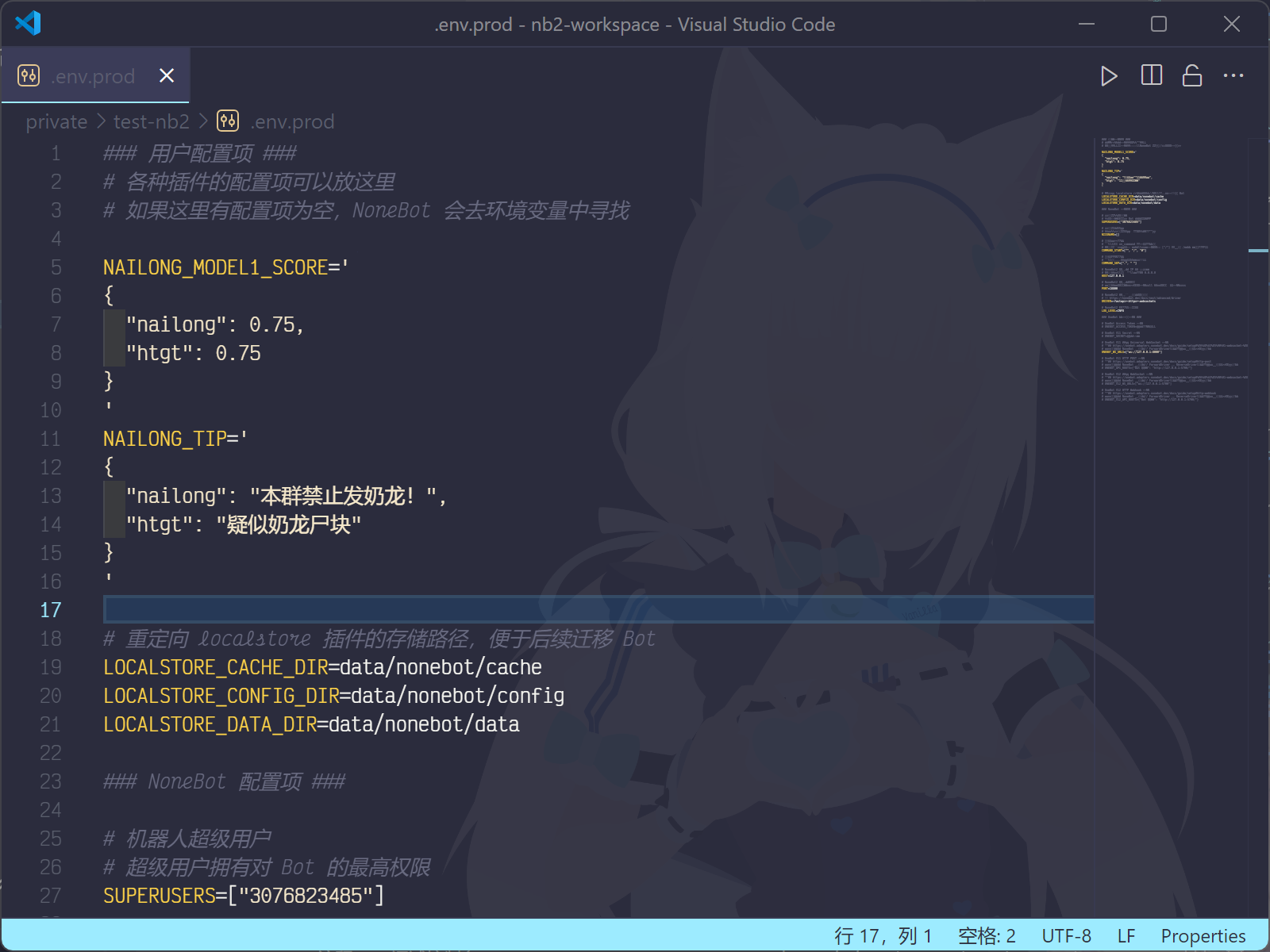The image size is (1270, 952).
Task: Toggle the editor lock icon
Action: tap(1192, 75)
